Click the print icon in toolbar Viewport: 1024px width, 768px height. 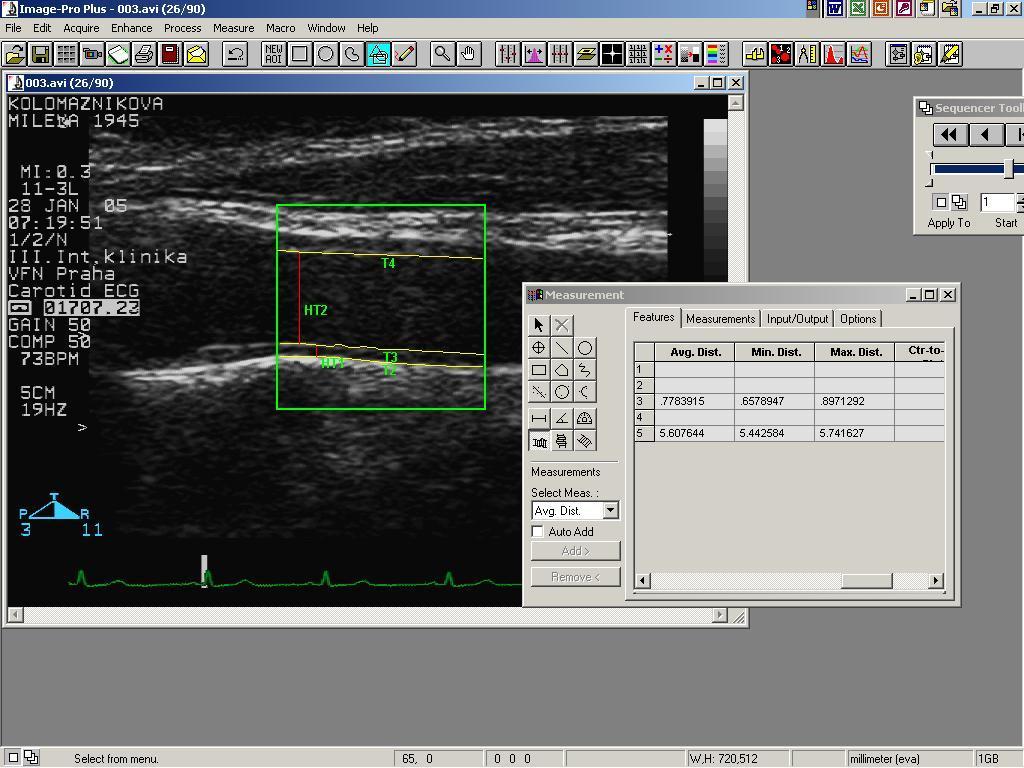pos(144,54)
